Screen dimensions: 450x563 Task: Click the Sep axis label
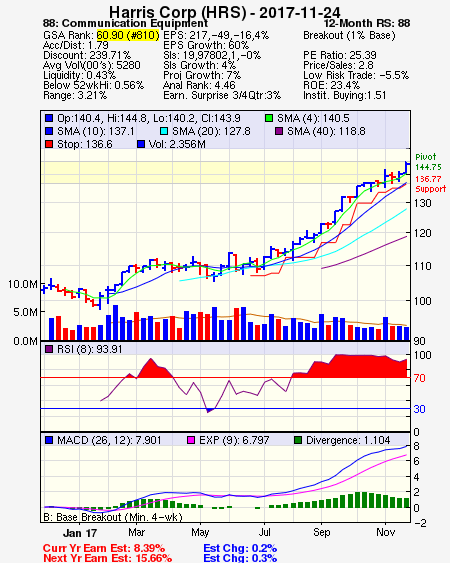pyautogui.click(x=321, y=532)
